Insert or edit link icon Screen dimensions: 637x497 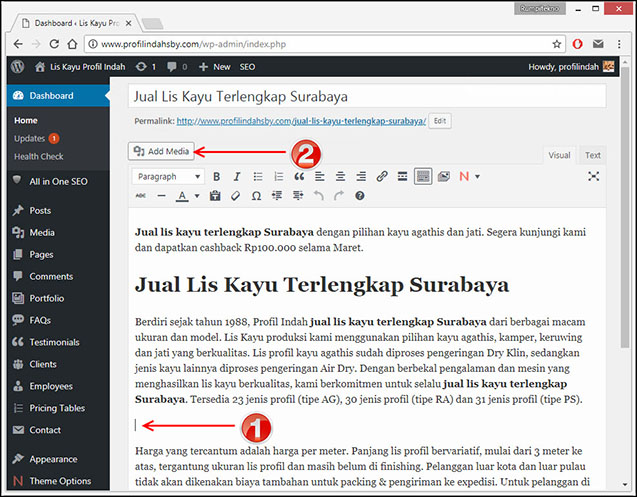click(381, 176)
